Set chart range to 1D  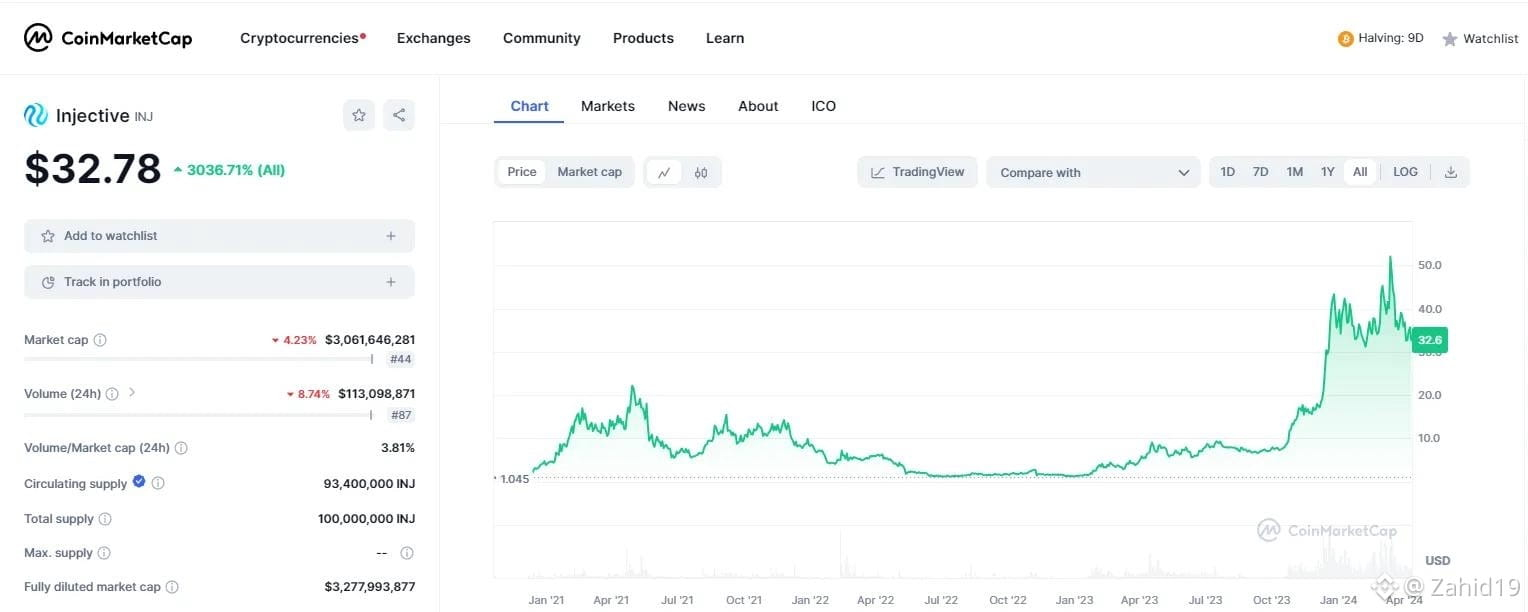pos(1228,172)
